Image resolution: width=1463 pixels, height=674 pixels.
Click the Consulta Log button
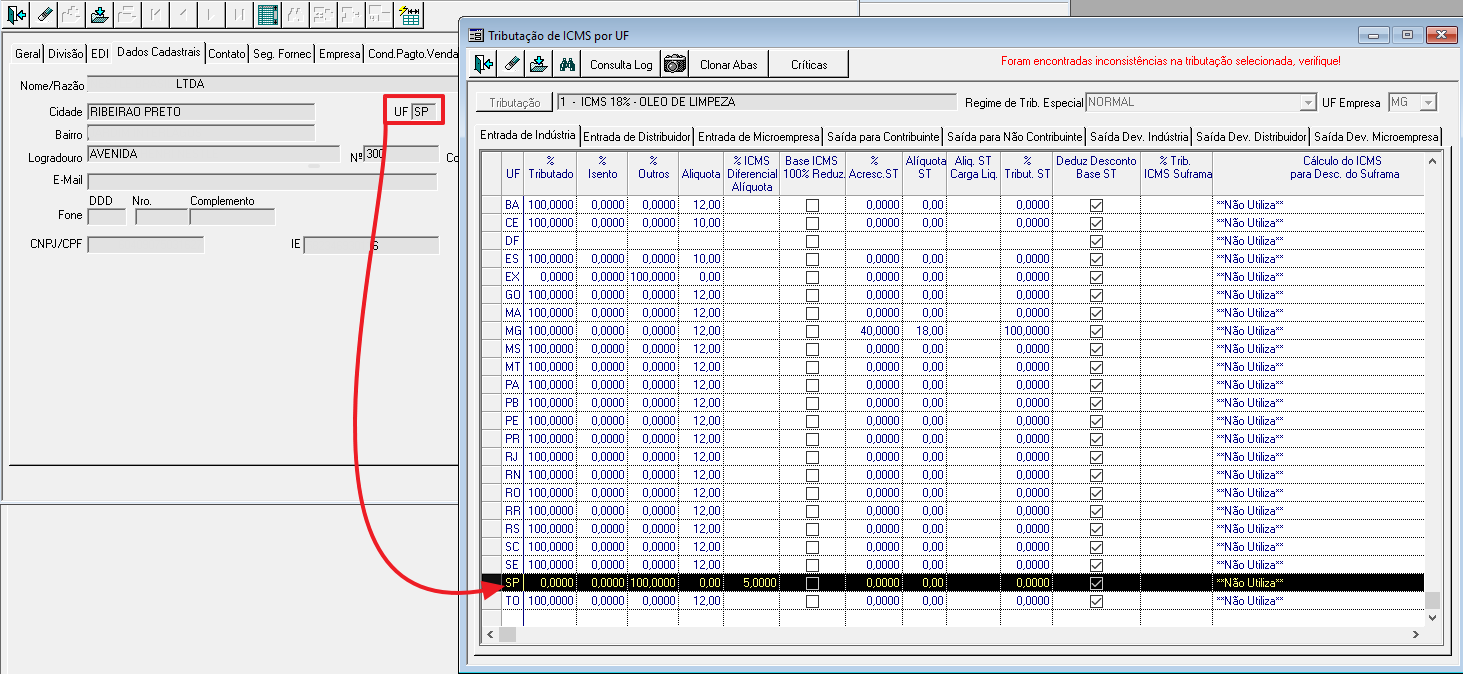tap(621, 64)
